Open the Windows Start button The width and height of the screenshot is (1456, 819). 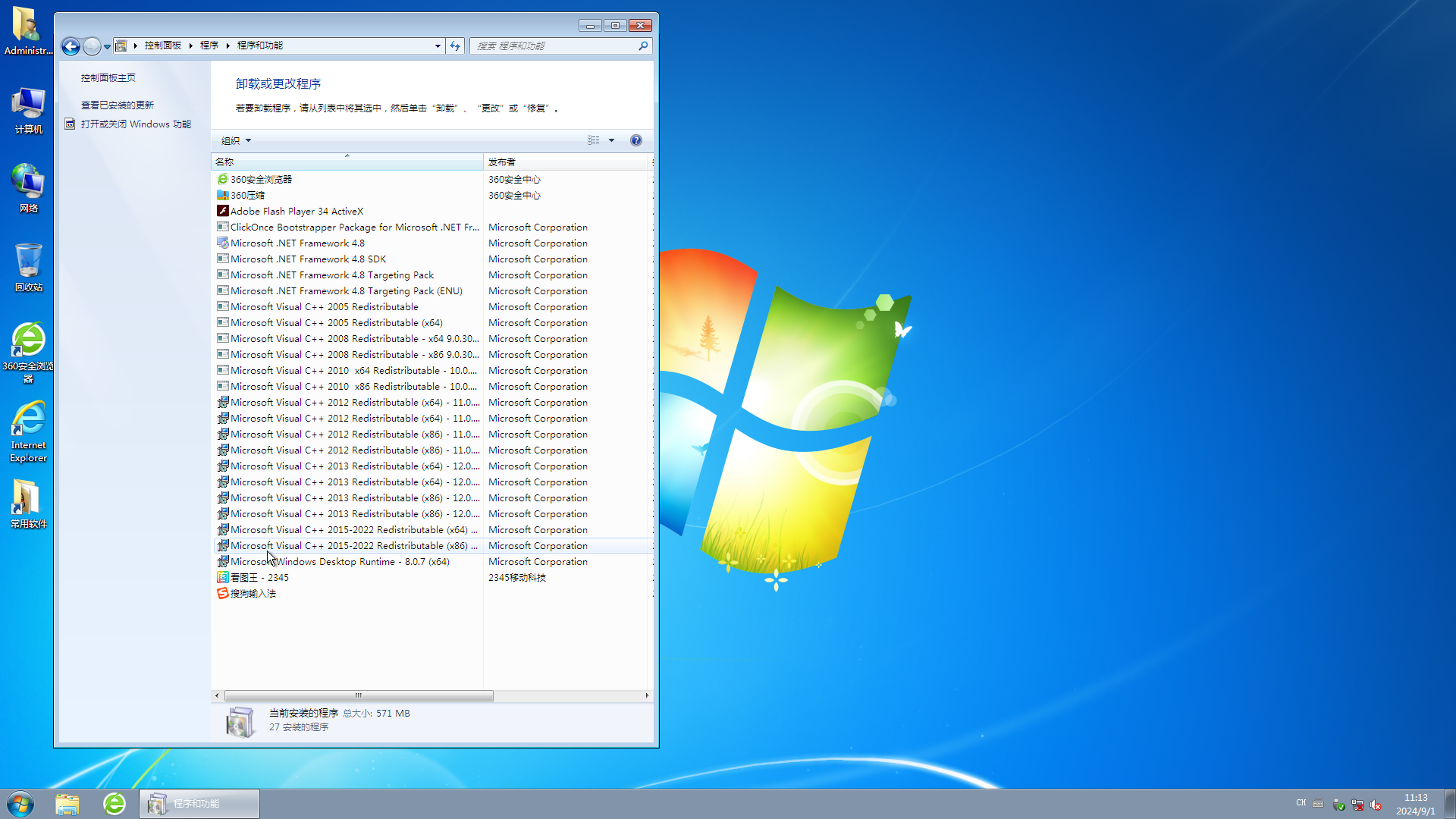20,804
